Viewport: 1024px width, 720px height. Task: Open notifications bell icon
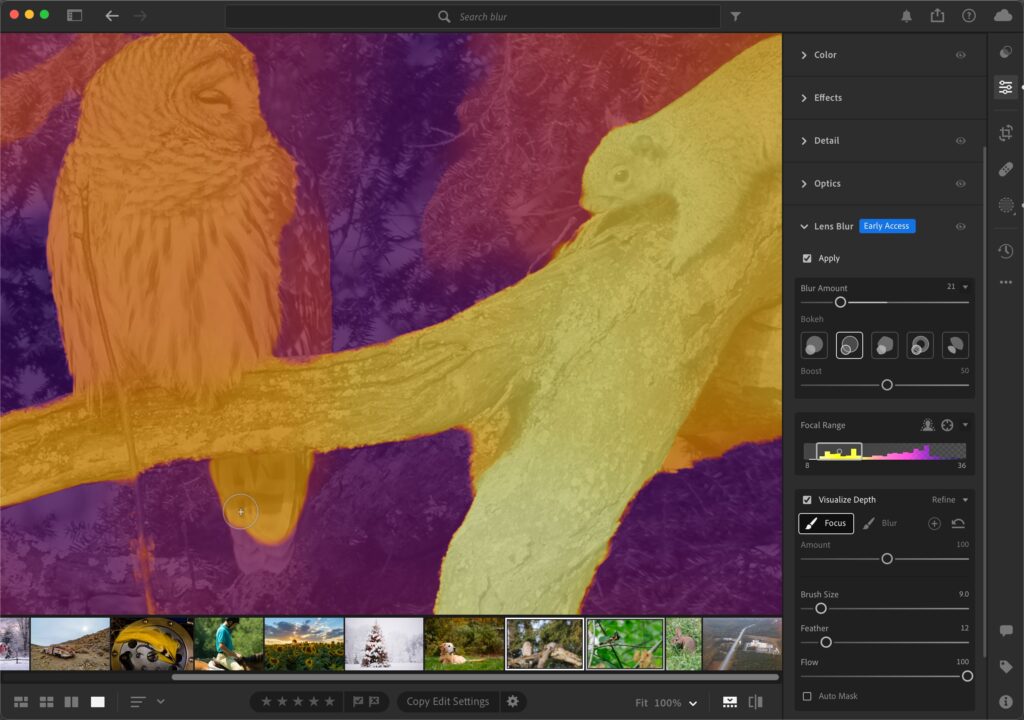(906, 16)
